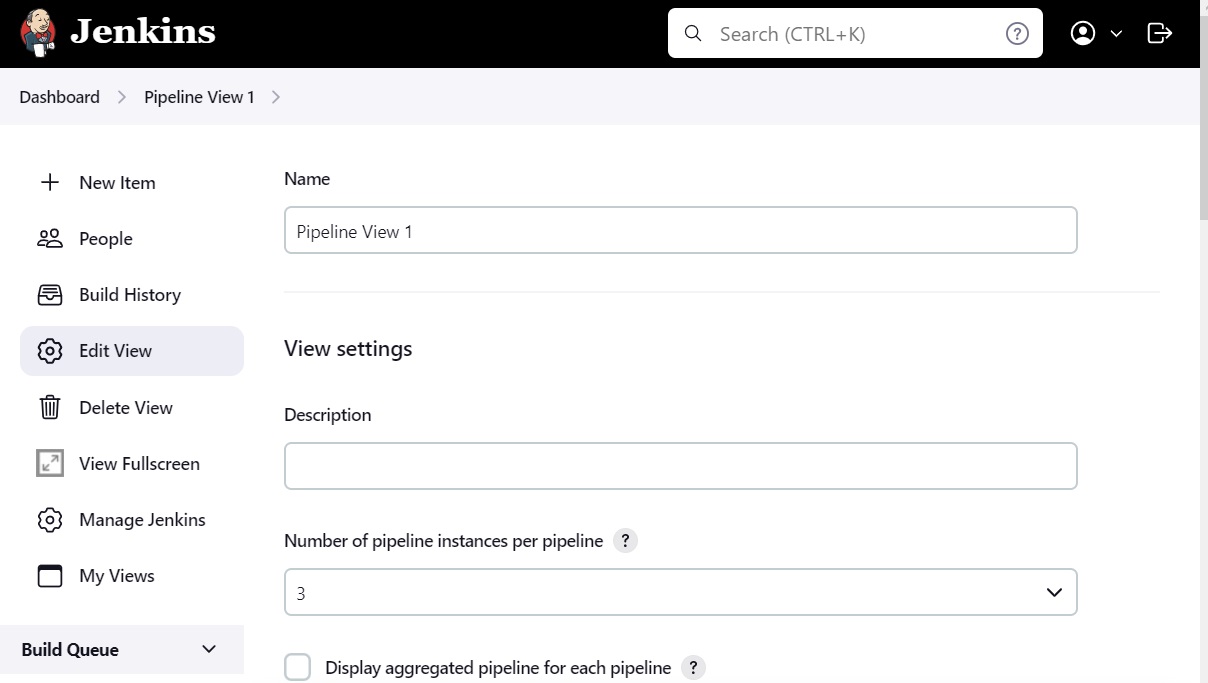Click the Delete View trash icon
This screenshot has height=683, width=1208.
[x=49, y=407]
